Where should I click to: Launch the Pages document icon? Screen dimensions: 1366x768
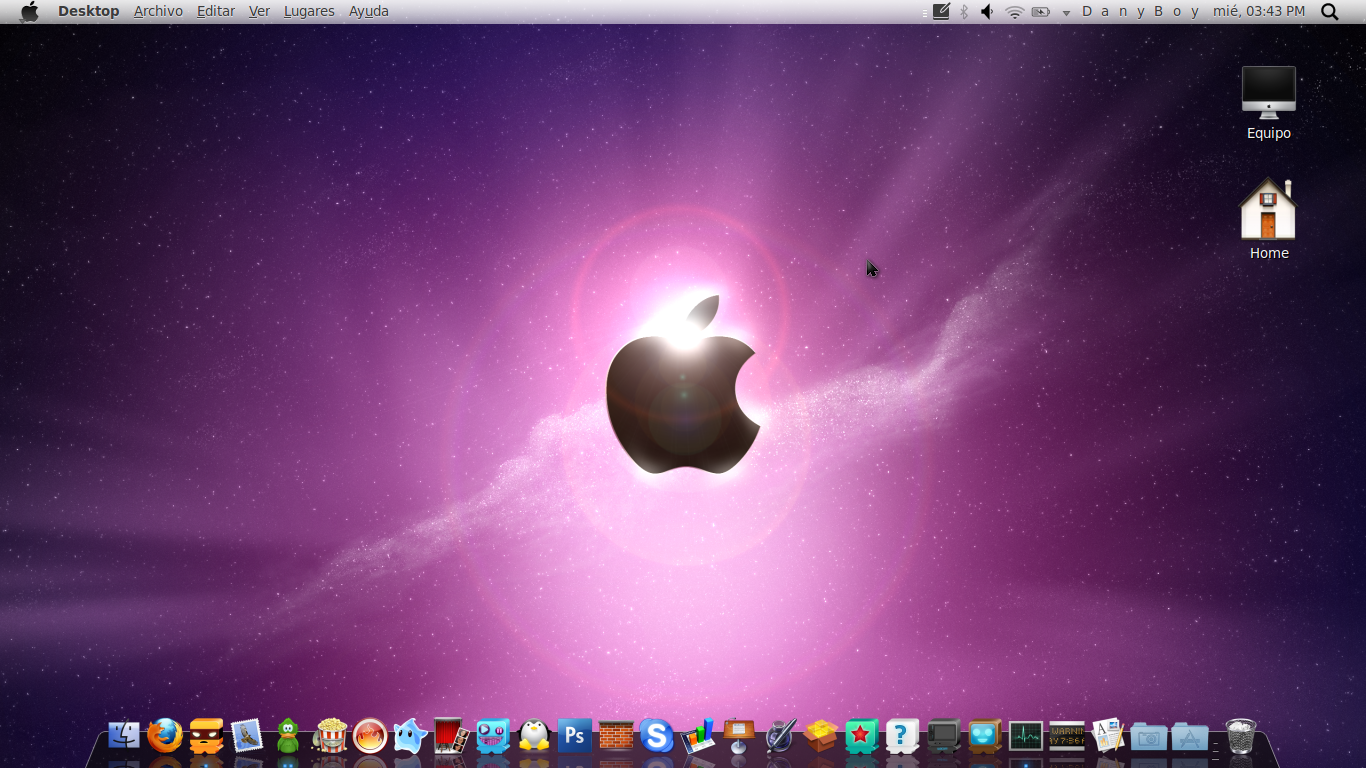tap(1108, 736)
